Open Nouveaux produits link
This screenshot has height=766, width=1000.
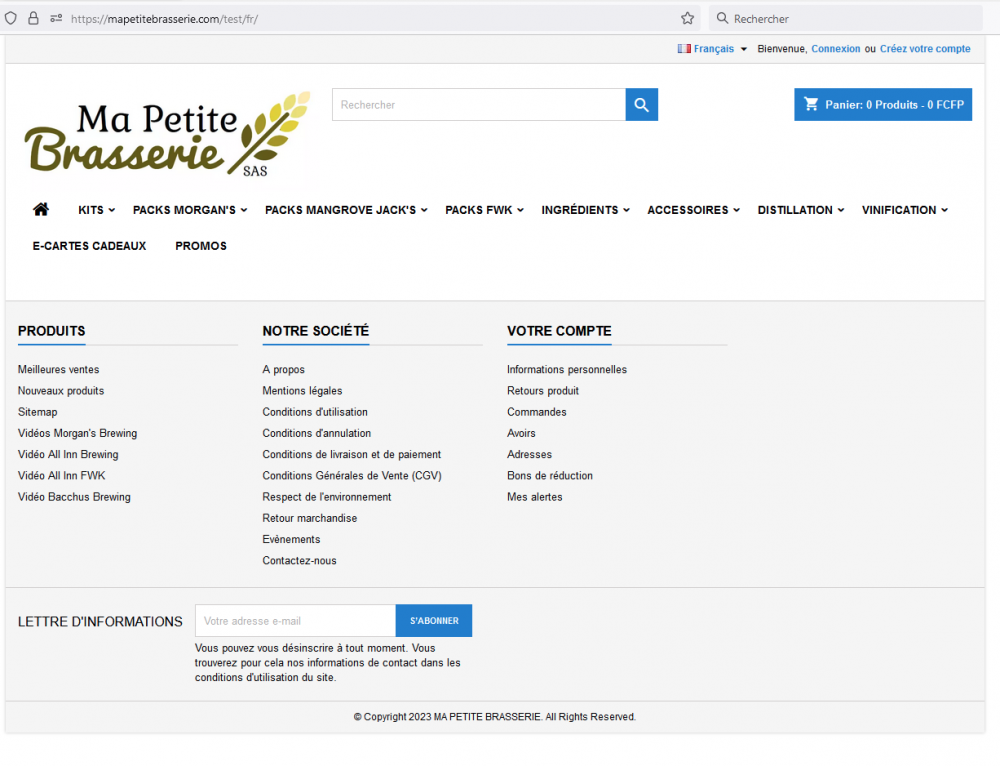point(61,390)
